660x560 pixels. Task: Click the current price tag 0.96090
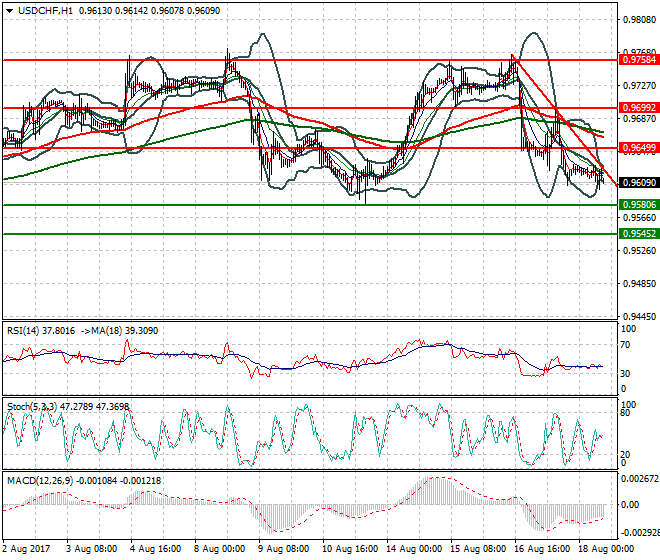point(638,183)
